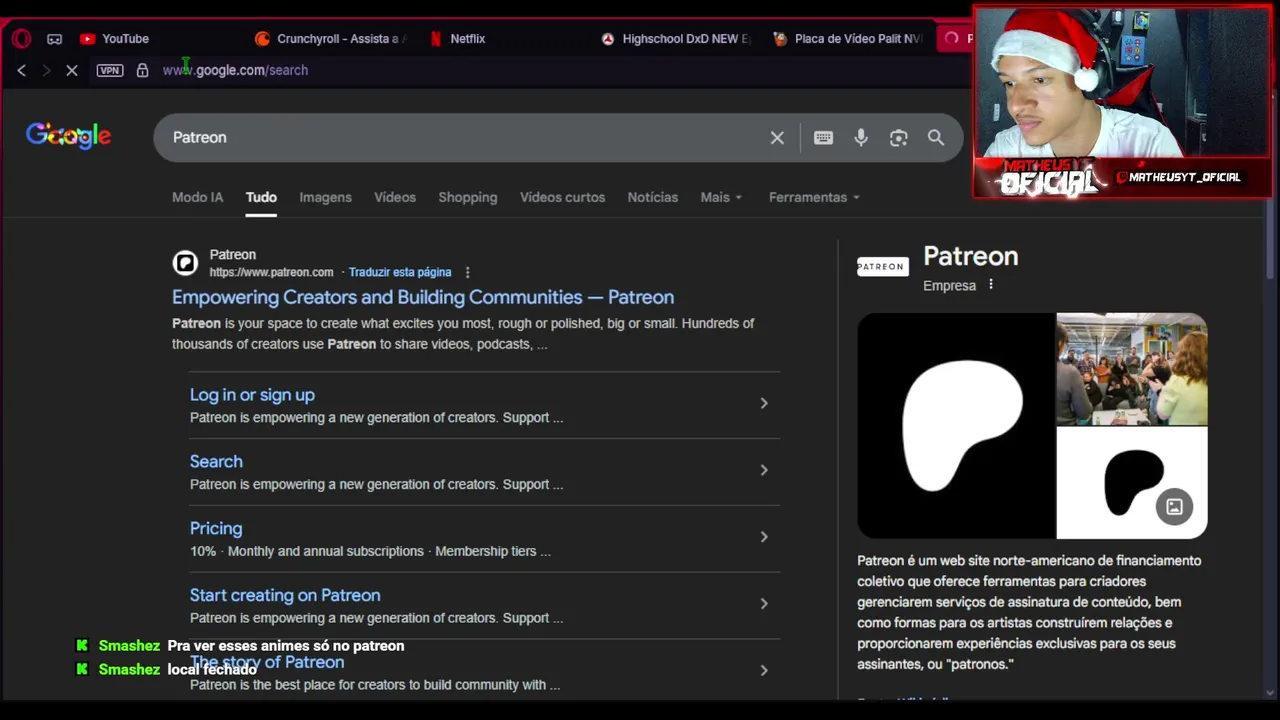Open the three-dot menu beside Traduzir
Viewport: 1280px width, 720px height.
coord(467,272)
